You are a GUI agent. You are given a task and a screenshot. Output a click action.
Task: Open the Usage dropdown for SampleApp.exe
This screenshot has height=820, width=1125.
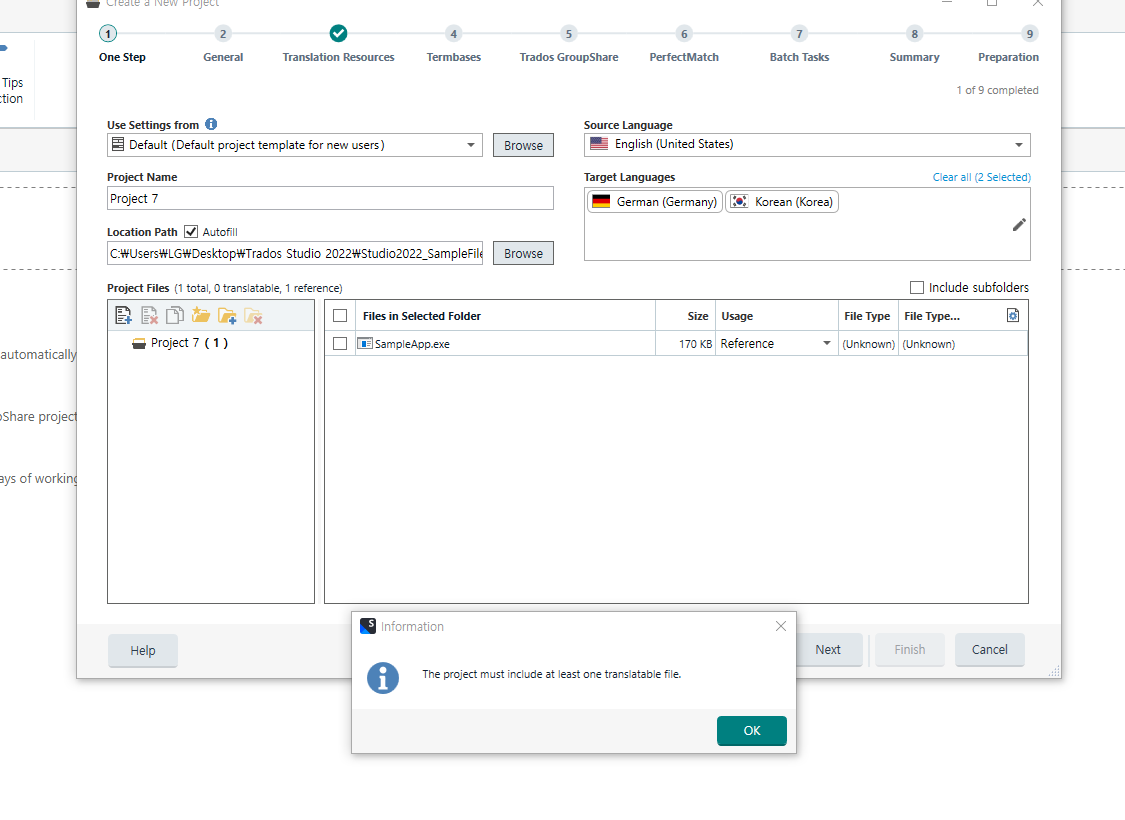pyautogui.click(x=829, y=343)
